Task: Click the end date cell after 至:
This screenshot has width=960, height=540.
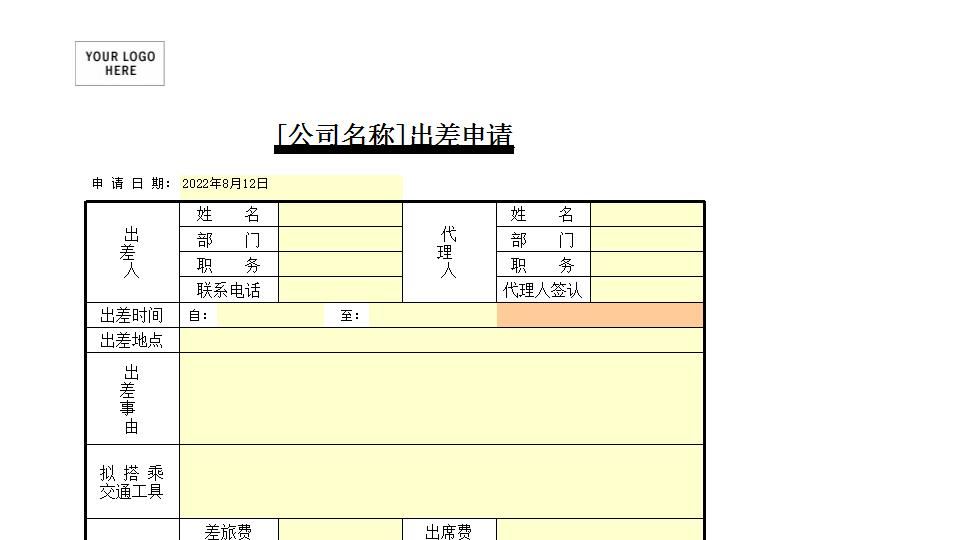Action: (x=432, y=315)
